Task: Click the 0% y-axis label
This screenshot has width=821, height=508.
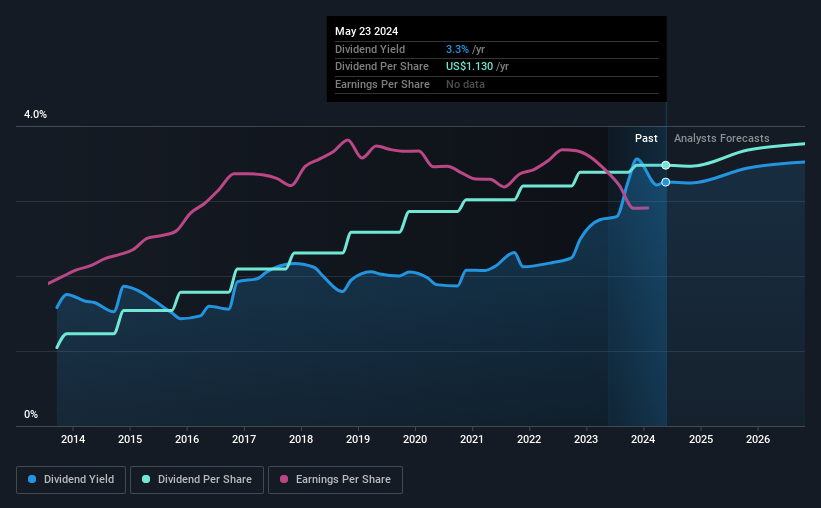Action: (31, 414)
